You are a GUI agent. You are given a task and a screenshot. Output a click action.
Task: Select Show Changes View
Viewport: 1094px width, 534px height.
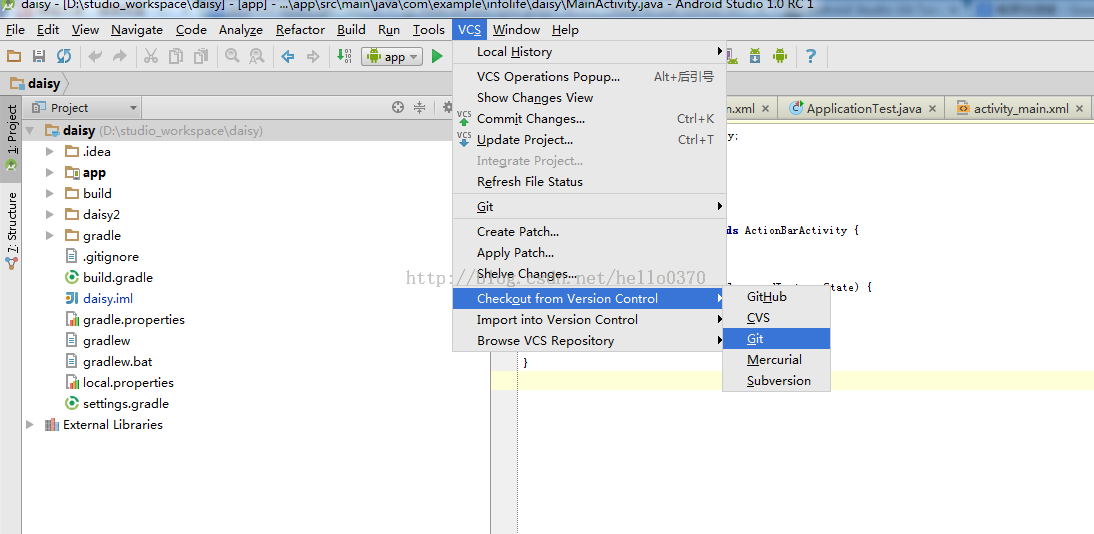[590, 98]
